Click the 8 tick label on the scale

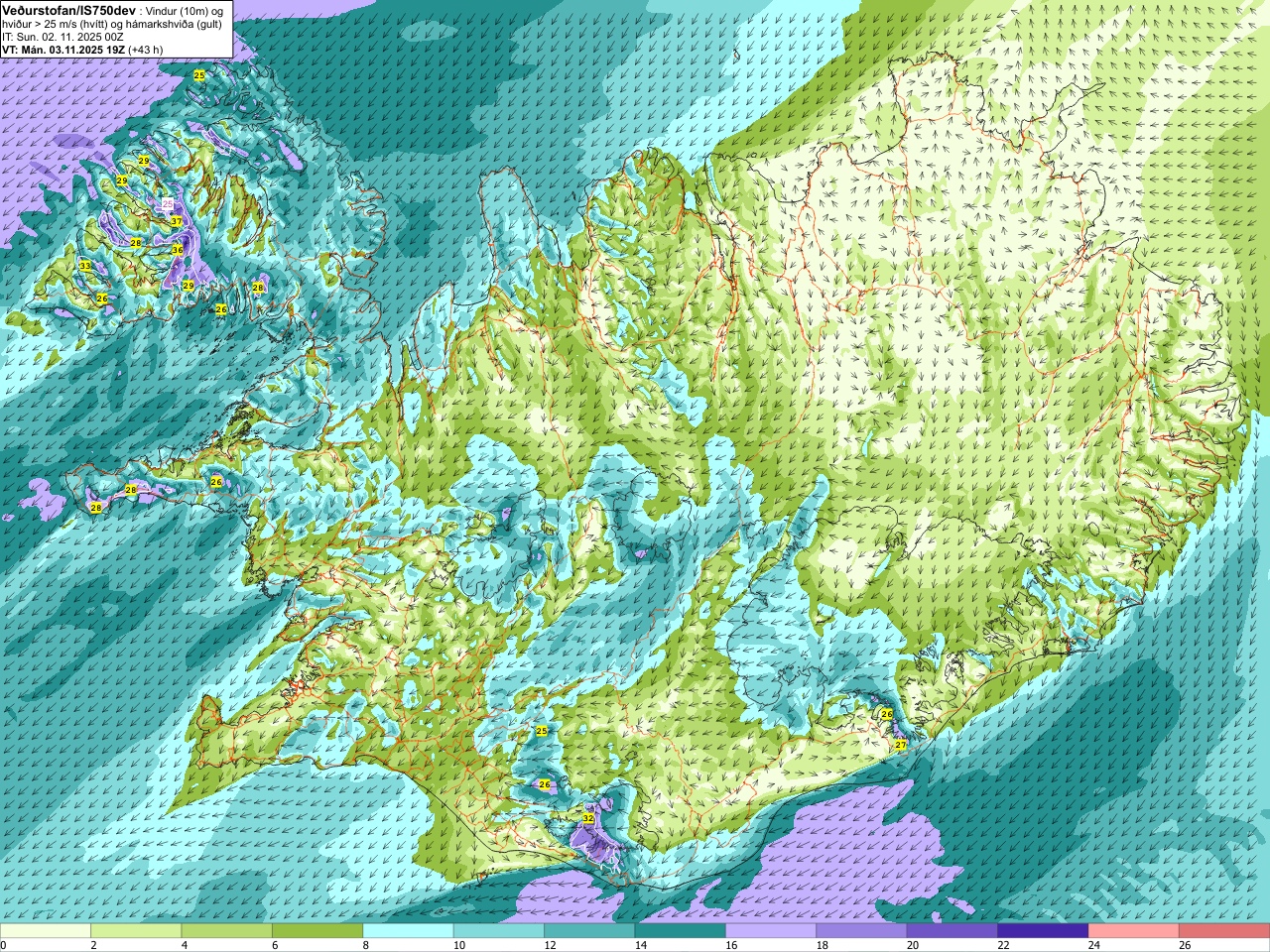(x=366, y=945)
